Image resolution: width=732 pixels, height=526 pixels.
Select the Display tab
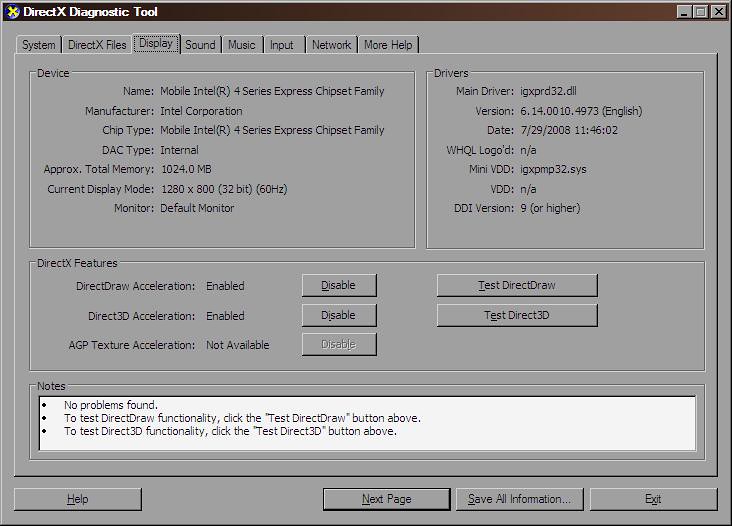point(156,43)
